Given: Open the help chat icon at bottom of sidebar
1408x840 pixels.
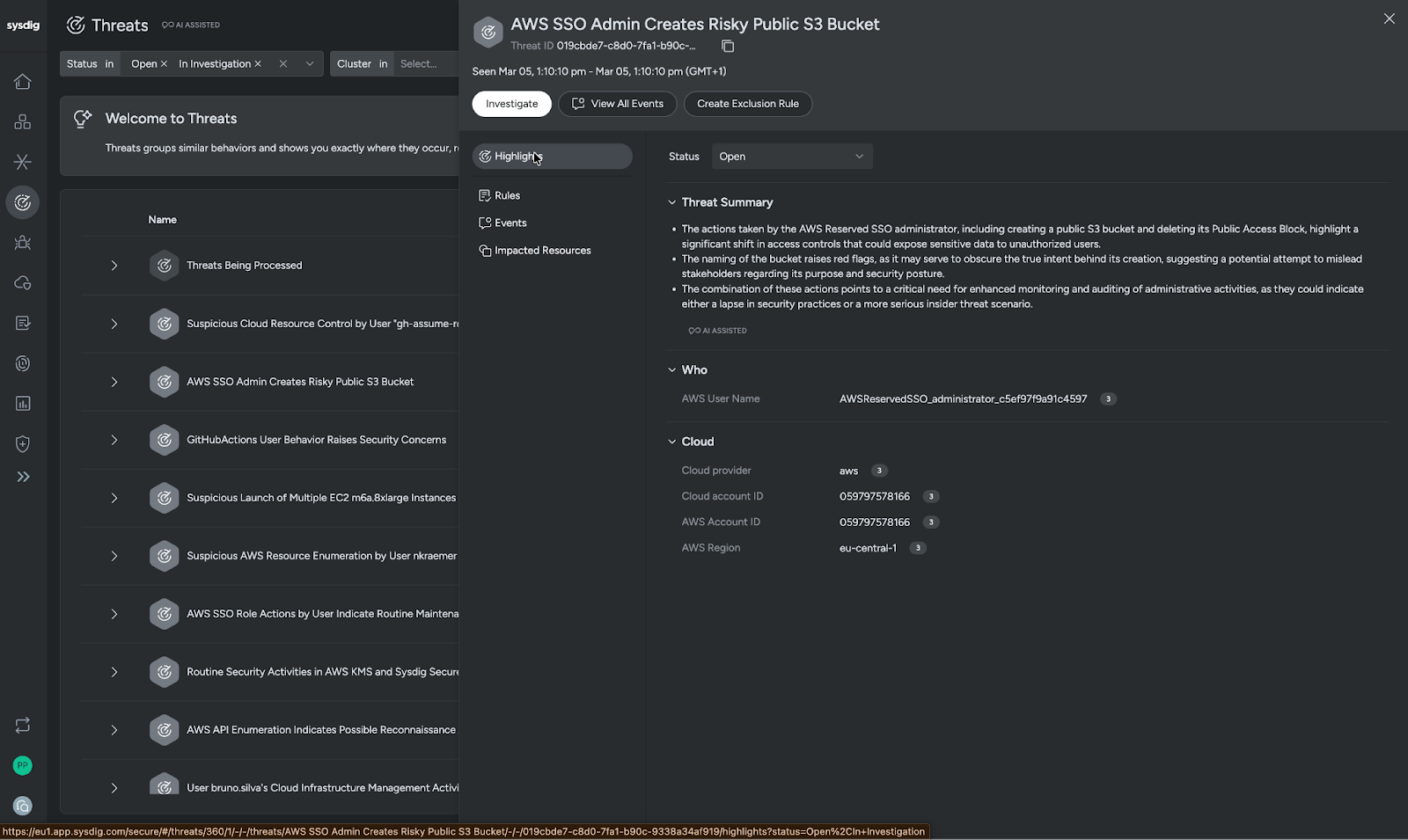Looking at the screenshot, I should point(23,806).
